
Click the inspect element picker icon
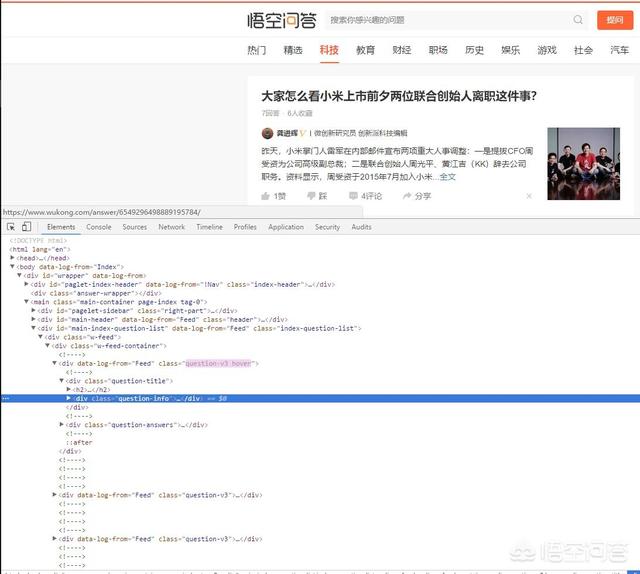(x=11, y=227)
